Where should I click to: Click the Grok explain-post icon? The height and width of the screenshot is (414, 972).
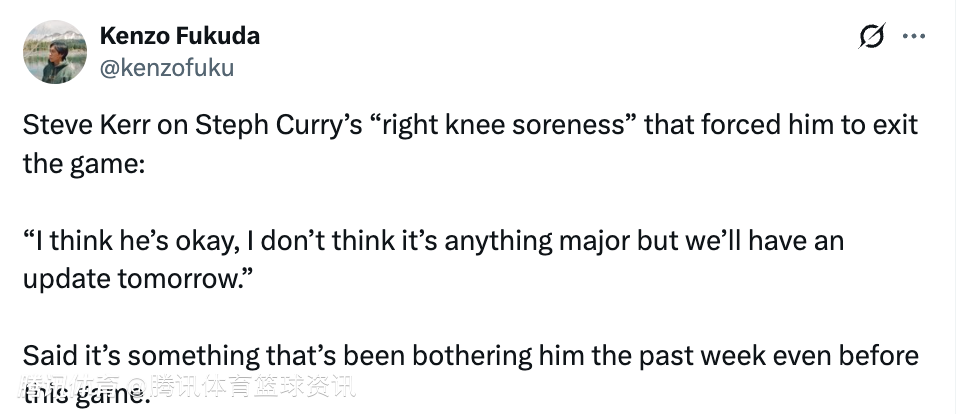(871, 37)
